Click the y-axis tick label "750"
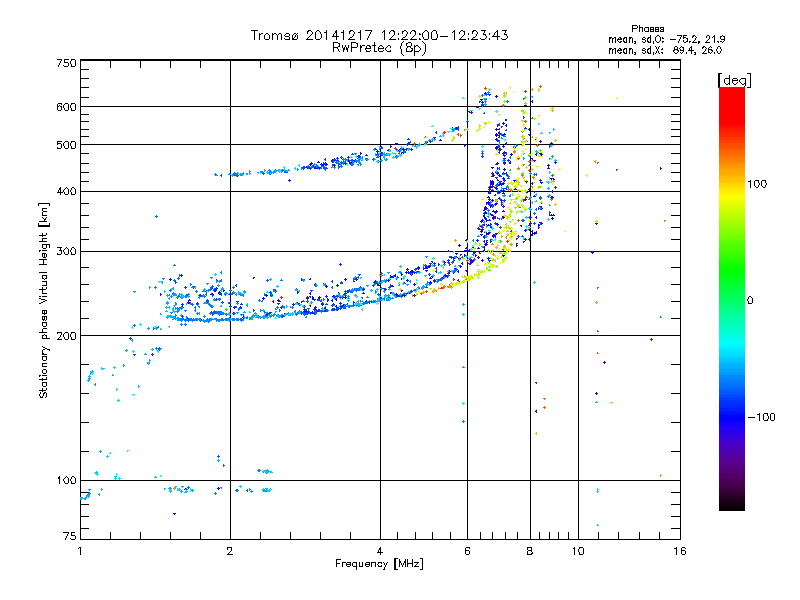This screenshot has height=600, width=800. tap(66, 63)
